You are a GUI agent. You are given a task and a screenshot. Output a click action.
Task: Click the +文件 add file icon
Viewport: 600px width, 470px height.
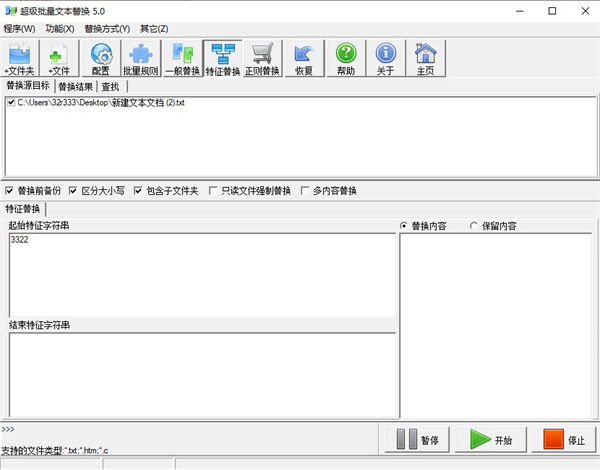[x=61, y=58]
